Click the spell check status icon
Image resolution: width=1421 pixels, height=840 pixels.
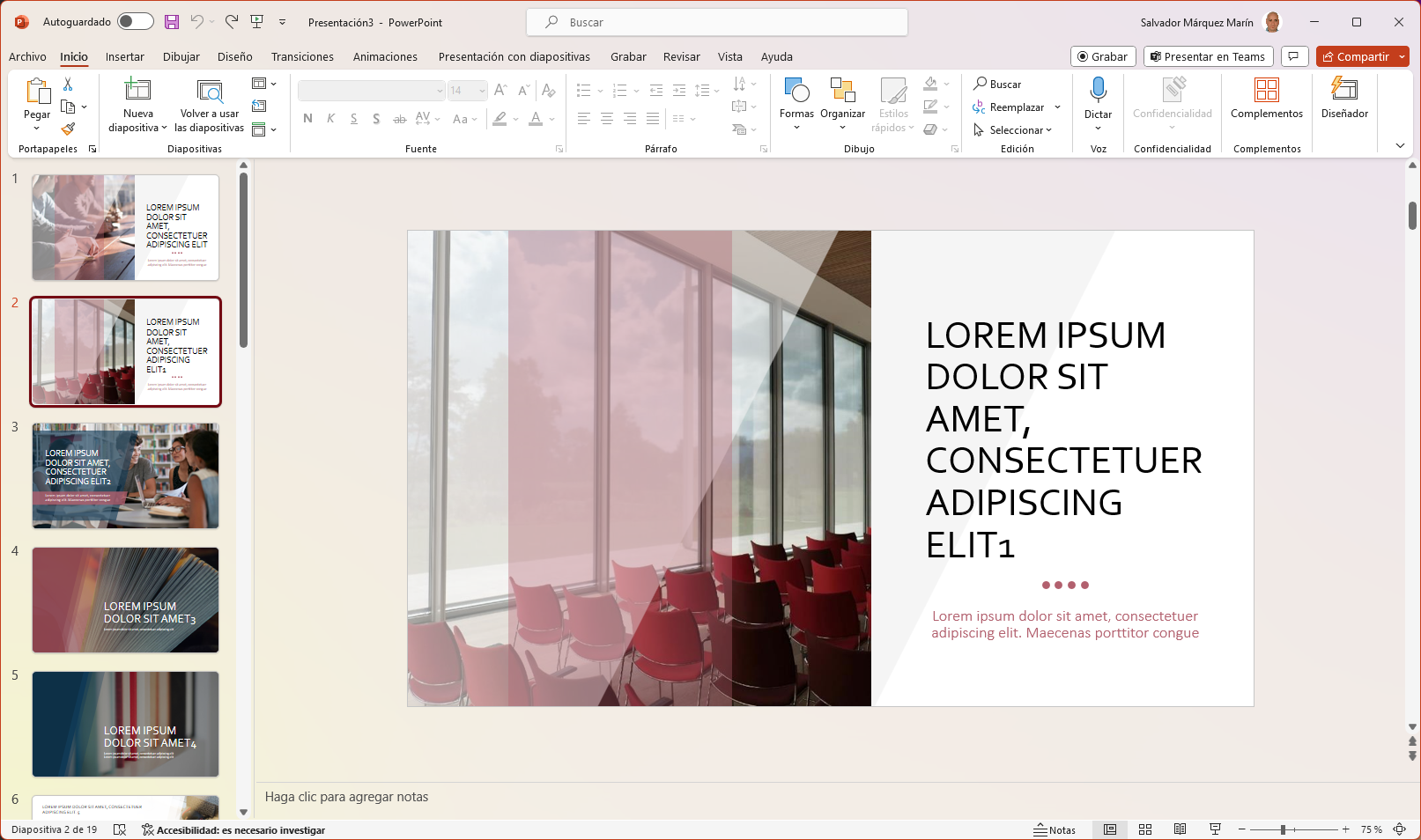point(120,829)
